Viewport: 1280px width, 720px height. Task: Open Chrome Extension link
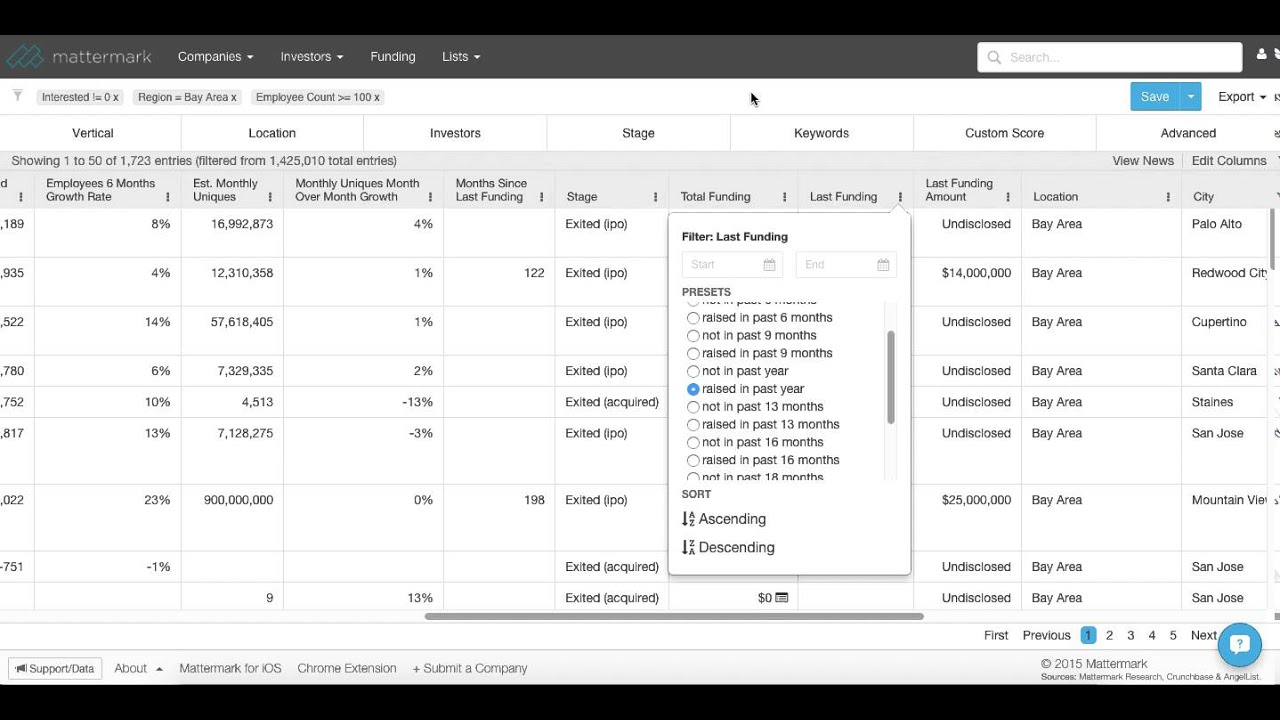click(x=347, y=668)
